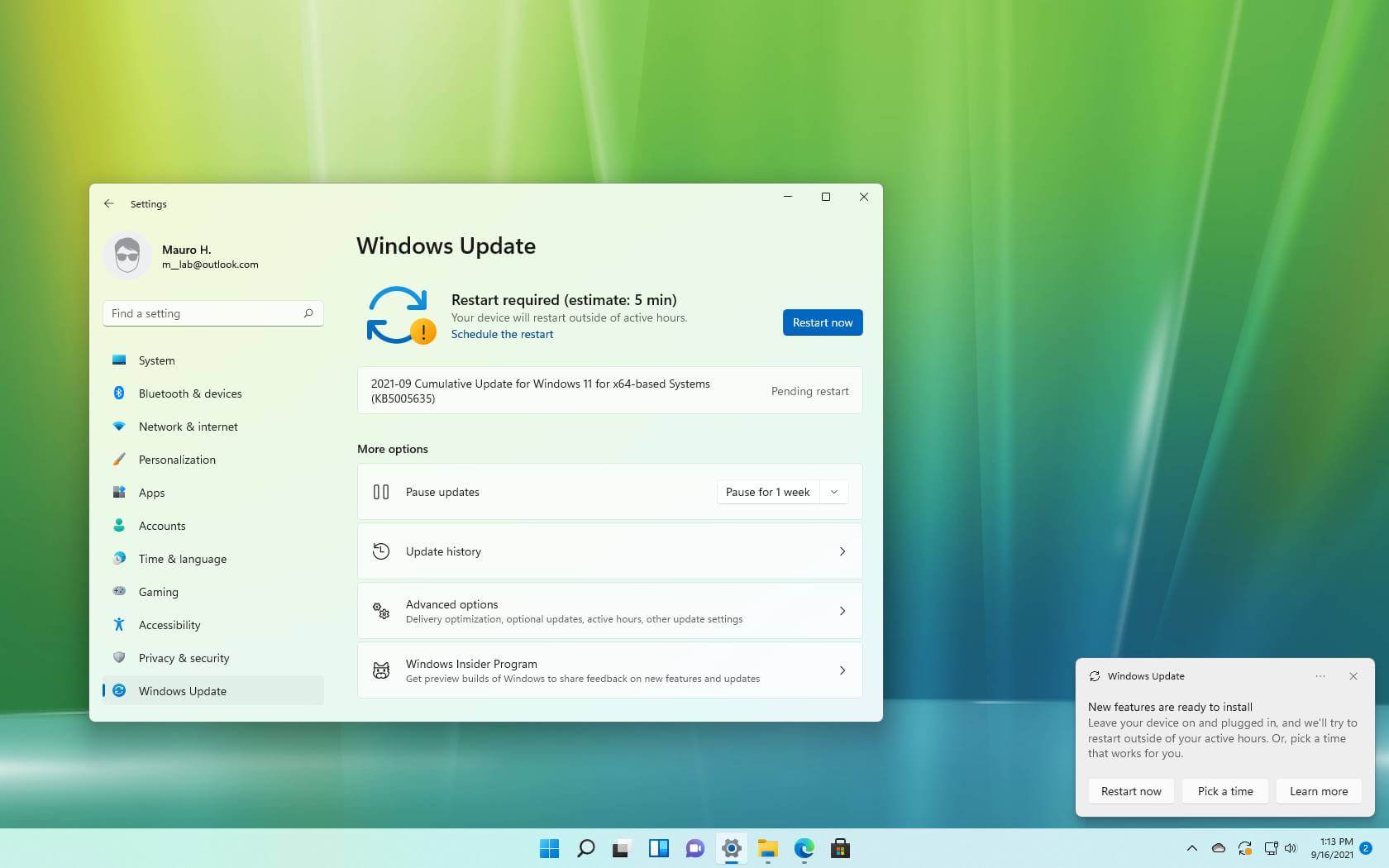Viewport: 1389px width, 868px height.
Task: Click the OneDrive cloud icon in tray
Action: tap(1217, 848)
